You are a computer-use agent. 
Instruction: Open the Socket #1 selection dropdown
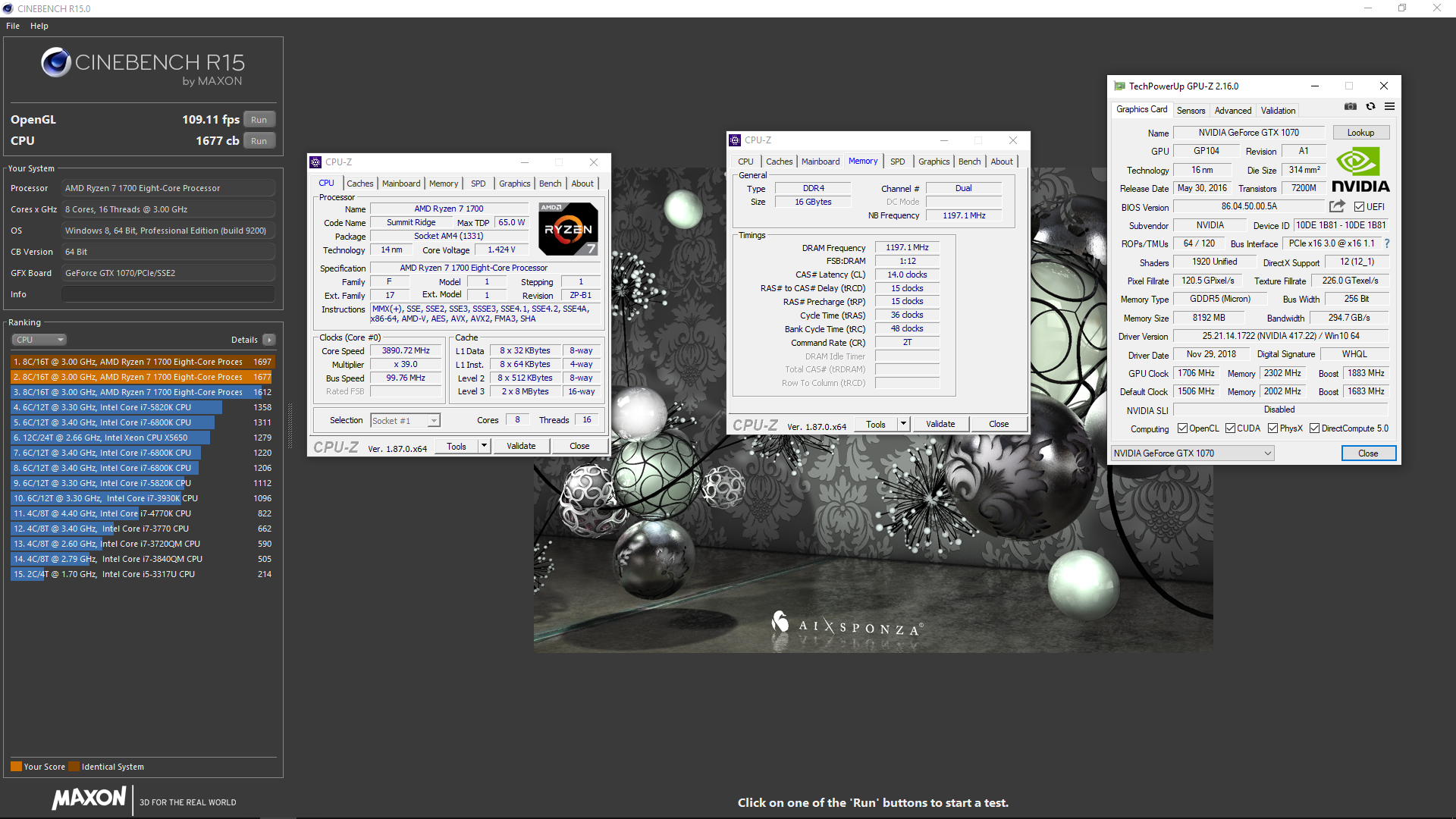coord(405,420)
